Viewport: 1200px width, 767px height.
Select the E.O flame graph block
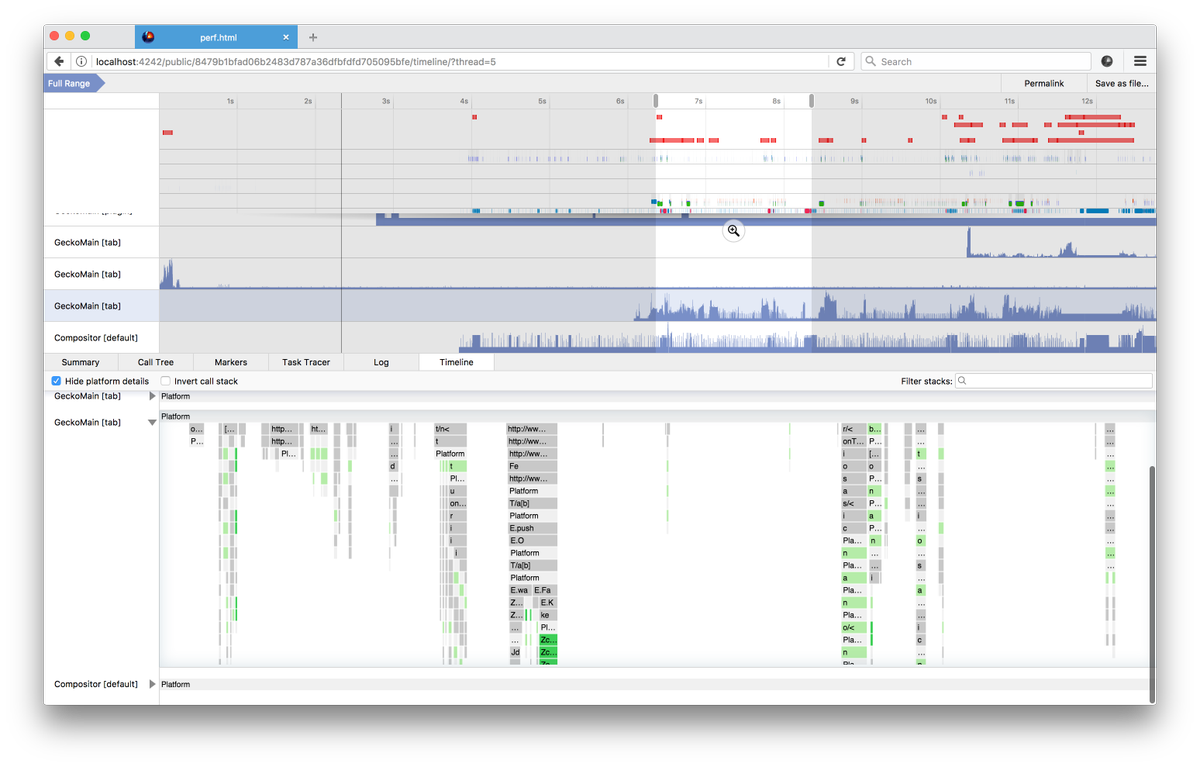pos(532,540)
